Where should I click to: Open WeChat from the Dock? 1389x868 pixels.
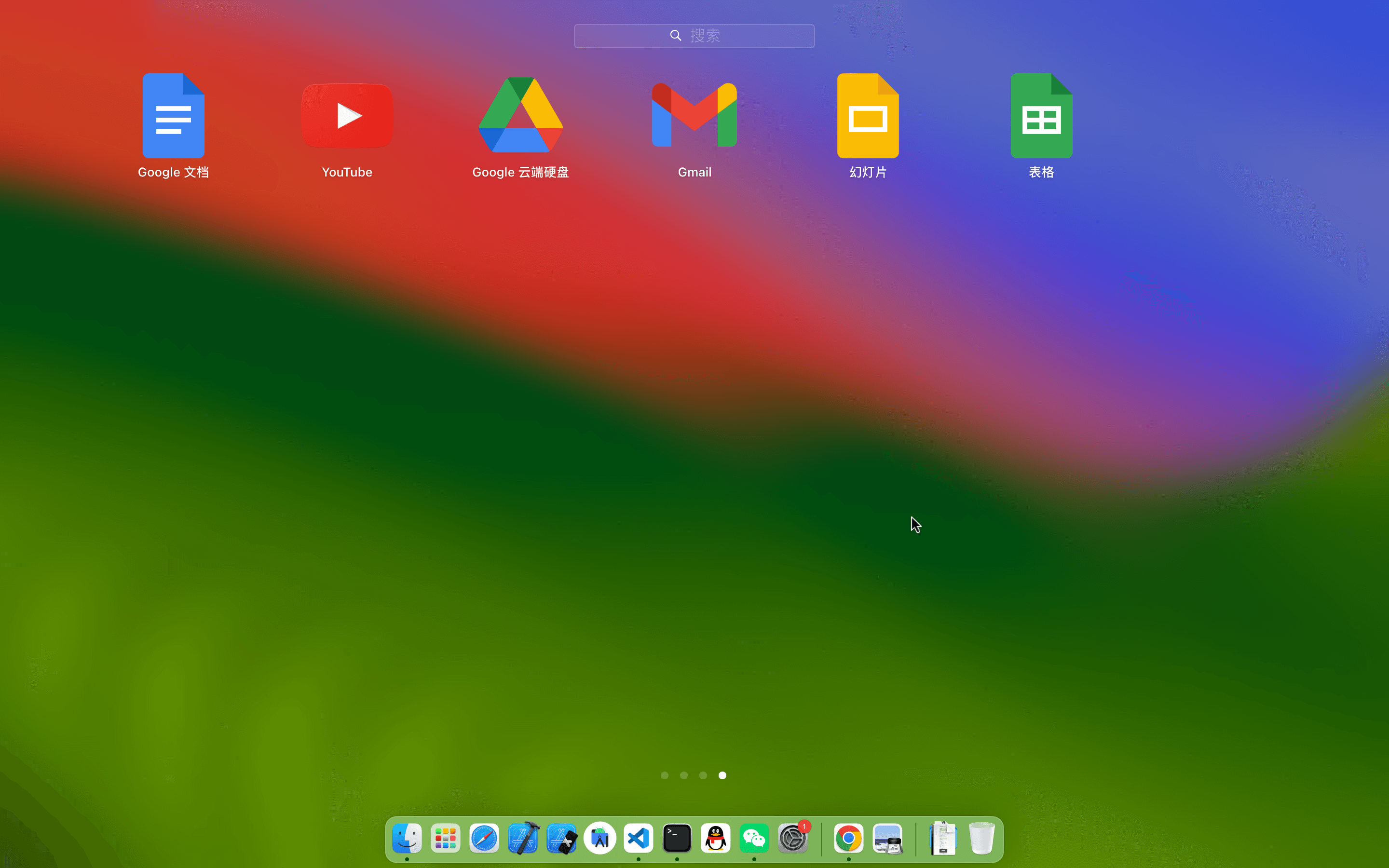pyautogui.click(x=754, y=839)
